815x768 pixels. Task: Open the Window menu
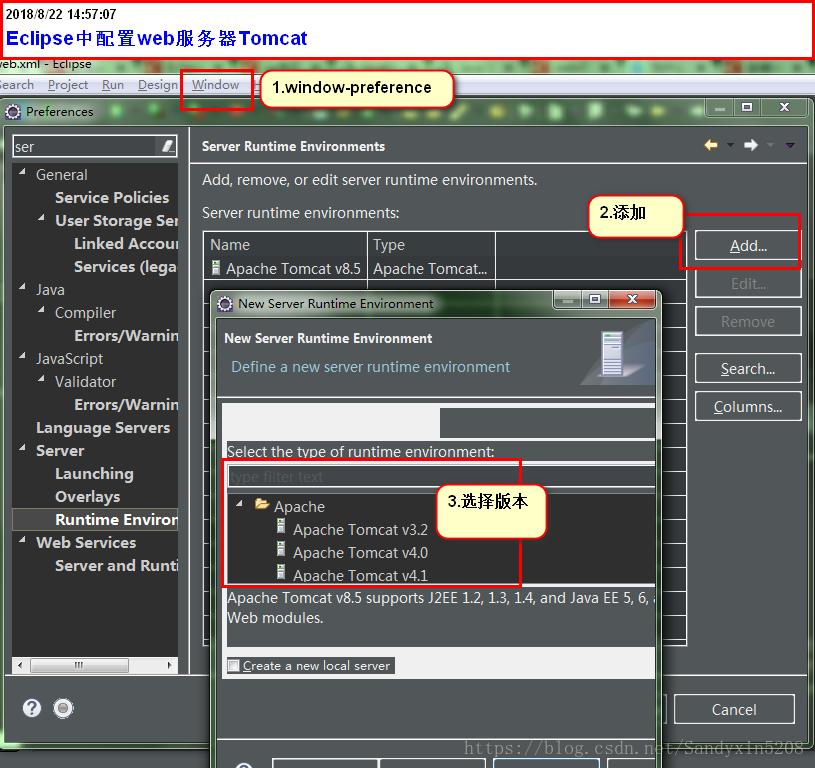(215, 85)
